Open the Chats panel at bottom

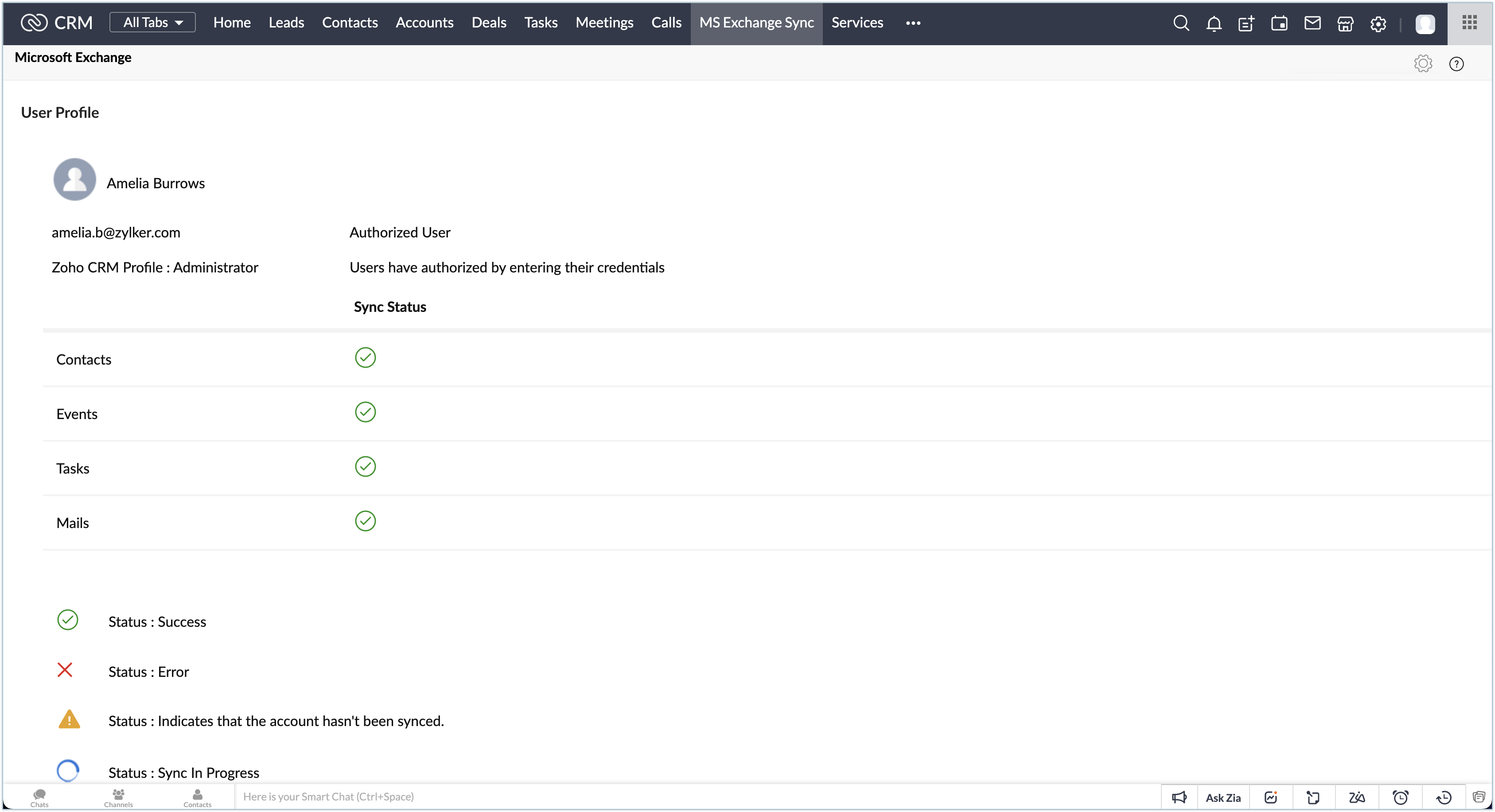[39, 797]
